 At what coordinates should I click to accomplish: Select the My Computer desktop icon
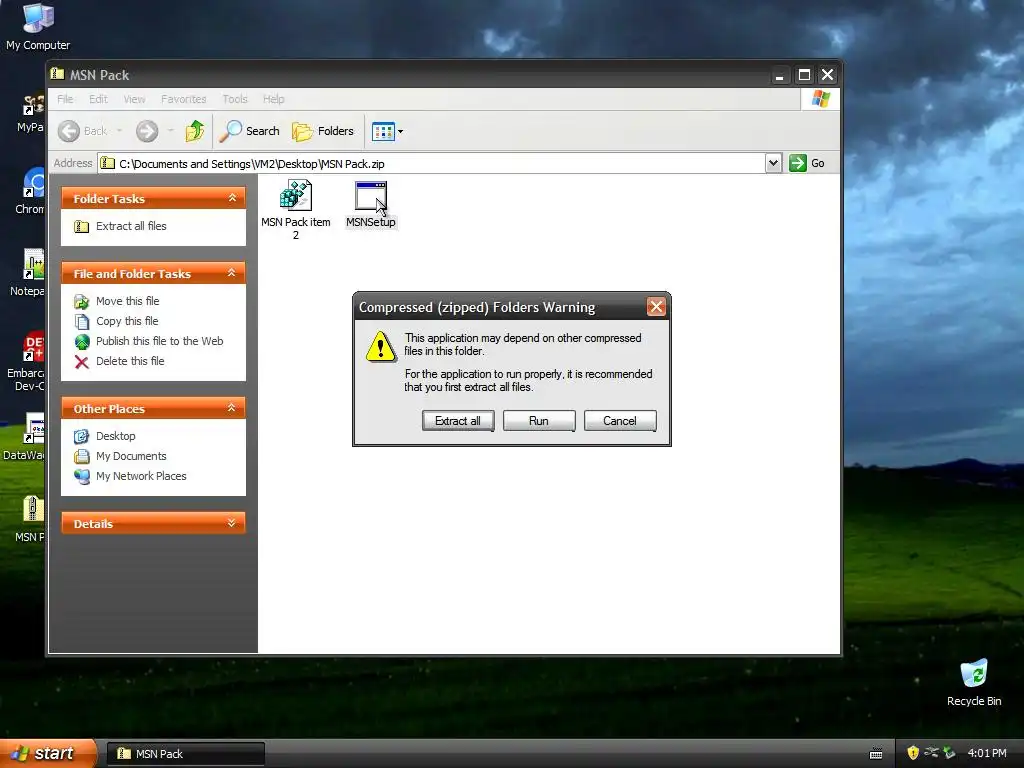point(38,27)
